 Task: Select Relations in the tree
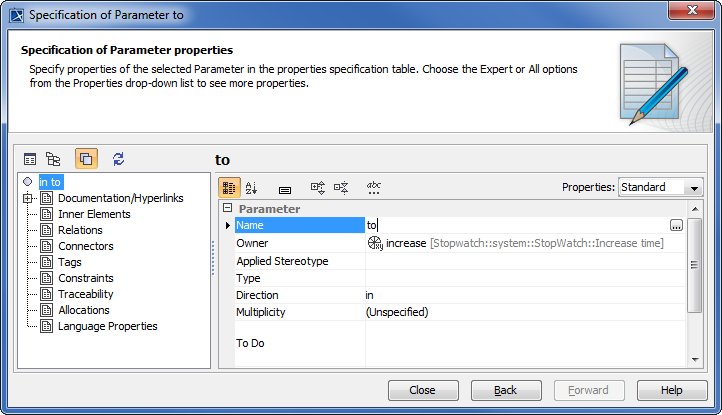click(x=80, y=230)
